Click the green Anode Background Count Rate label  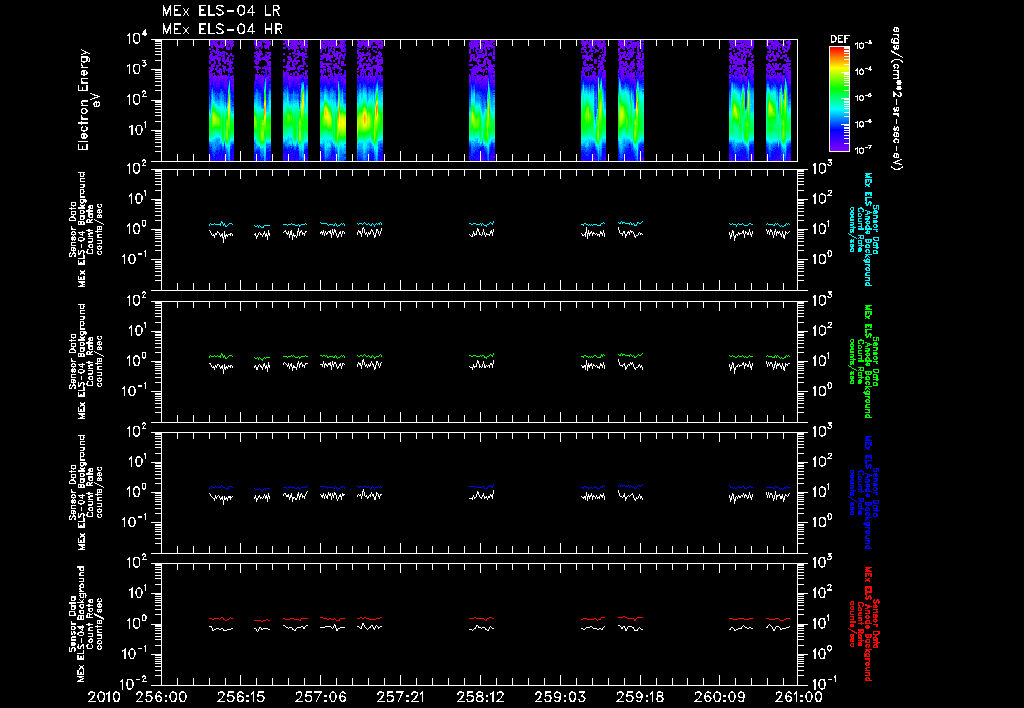[864, 361]
